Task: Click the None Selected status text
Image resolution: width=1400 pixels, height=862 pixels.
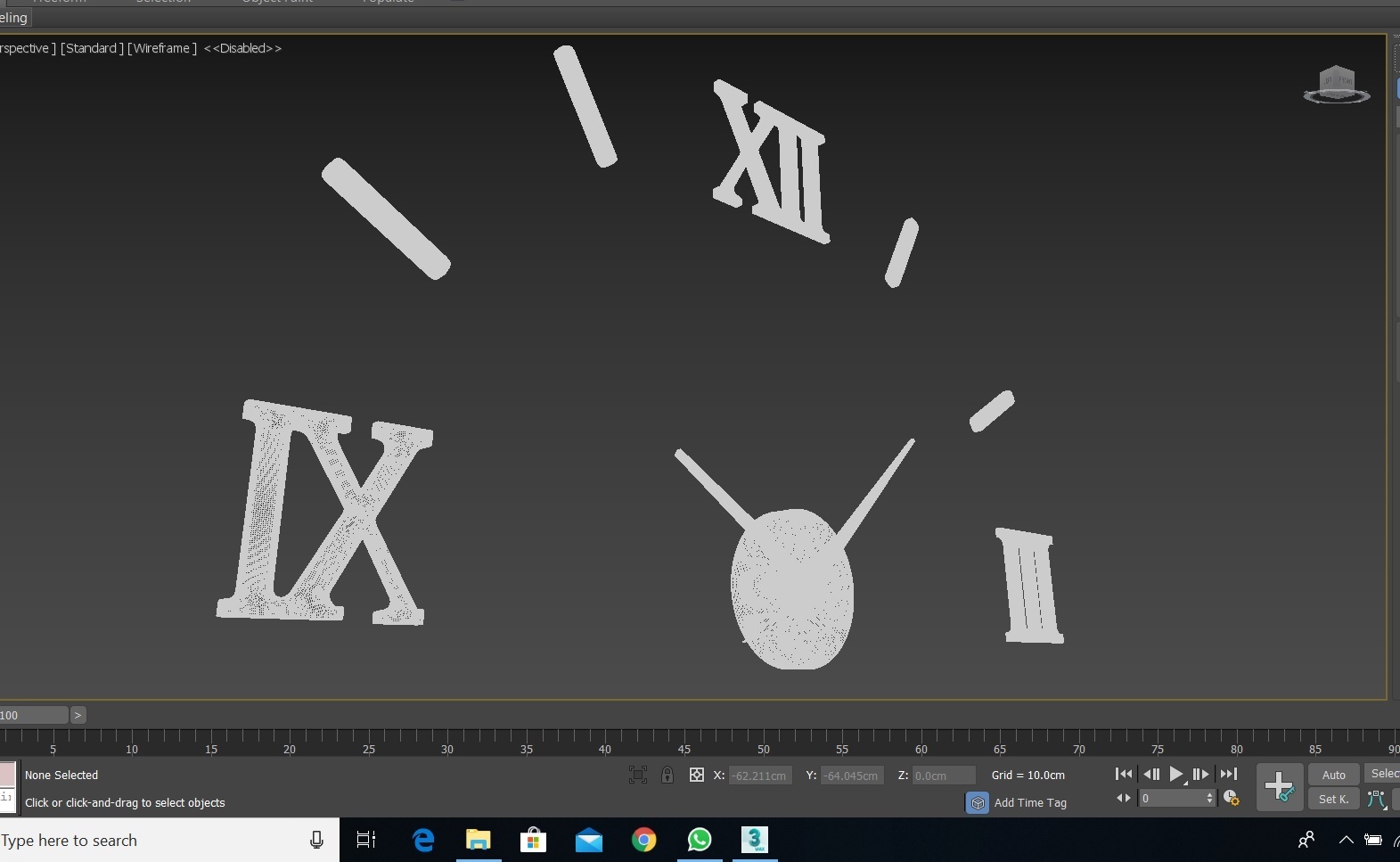Action: click(61, 775)
